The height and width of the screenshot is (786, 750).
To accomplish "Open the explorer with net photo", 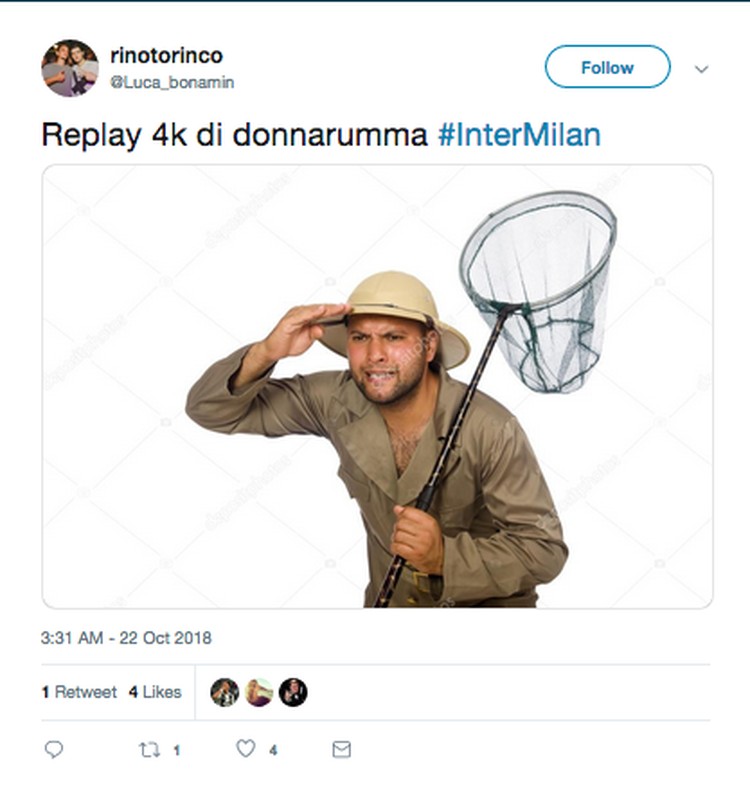I will [377, 386].
